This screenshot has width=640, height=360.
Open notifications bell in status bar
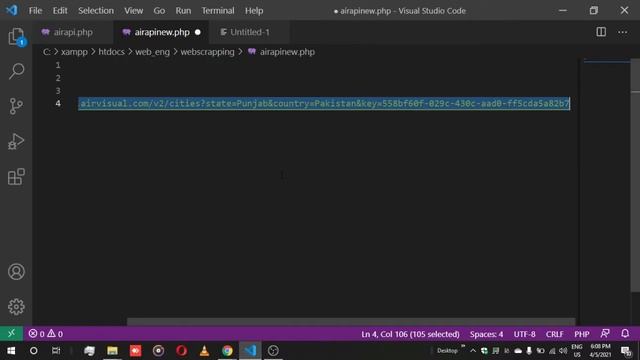coord(625,333)
